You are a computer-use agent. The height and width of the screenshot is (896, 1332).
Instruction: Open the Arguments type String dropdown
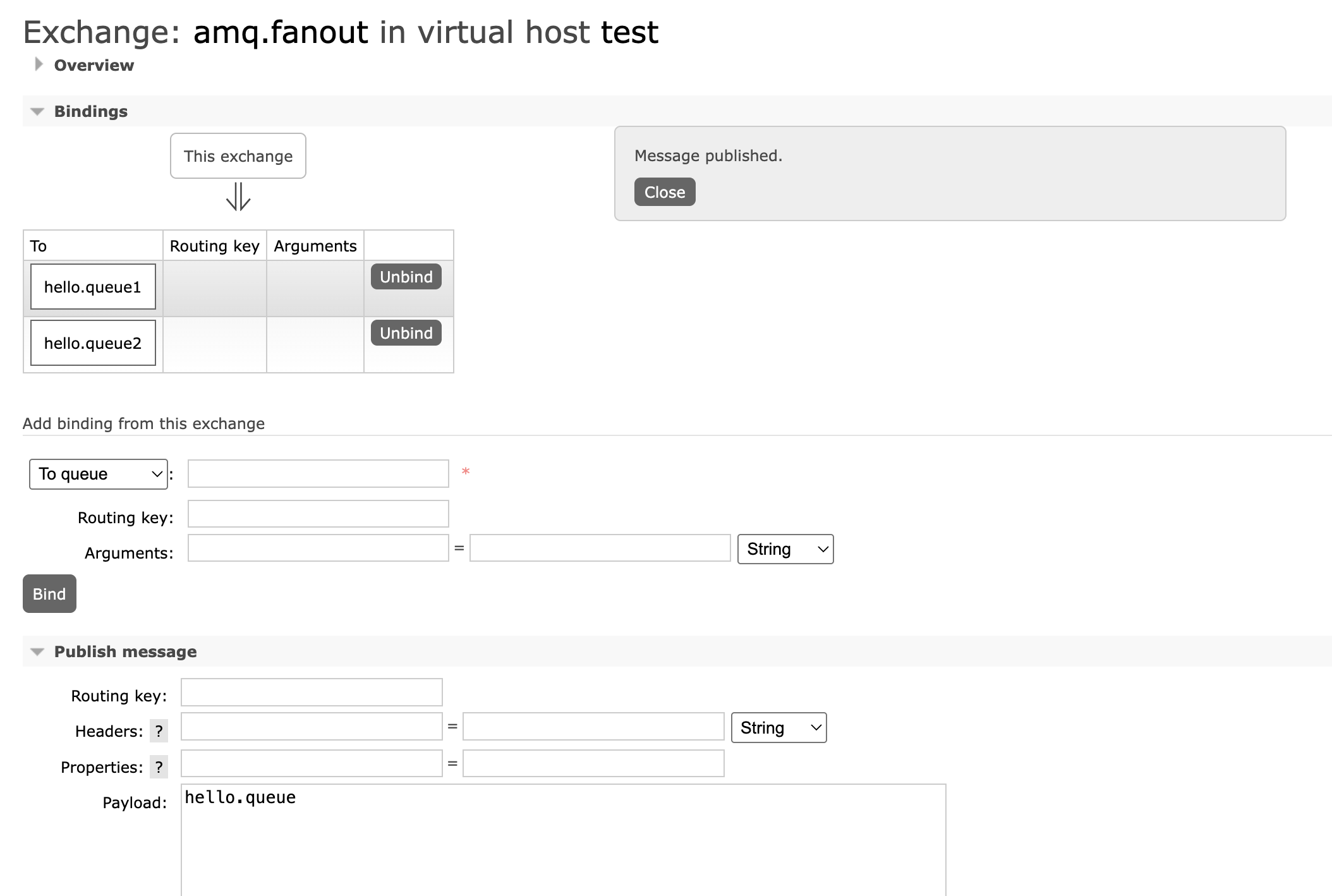785,549
